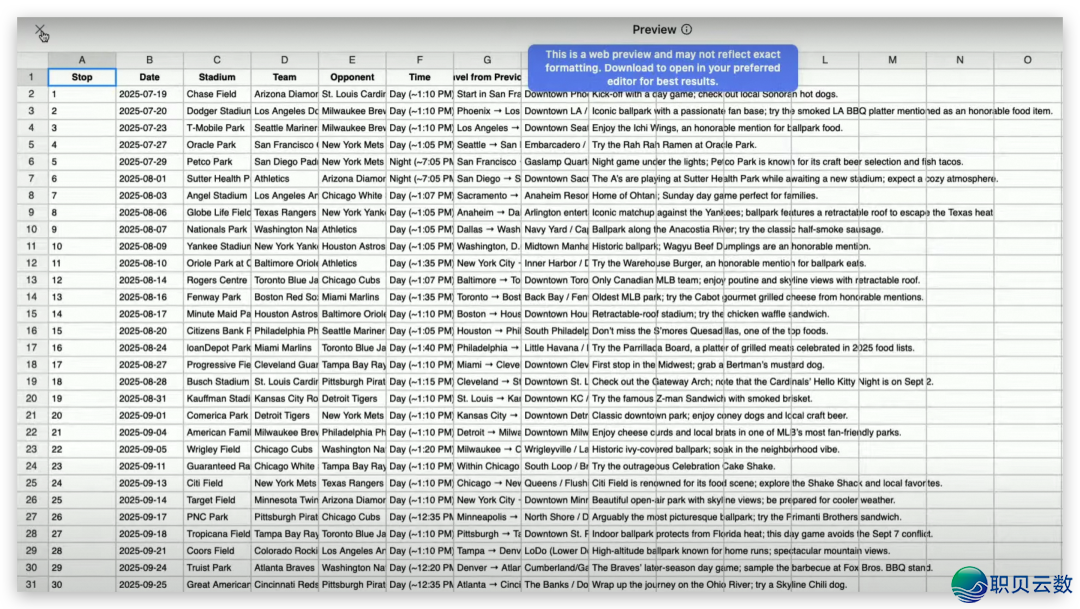The height and width of the screenshot is (609, 1080).
Task: Click the 'Target Field' cell
Action: 217,500
